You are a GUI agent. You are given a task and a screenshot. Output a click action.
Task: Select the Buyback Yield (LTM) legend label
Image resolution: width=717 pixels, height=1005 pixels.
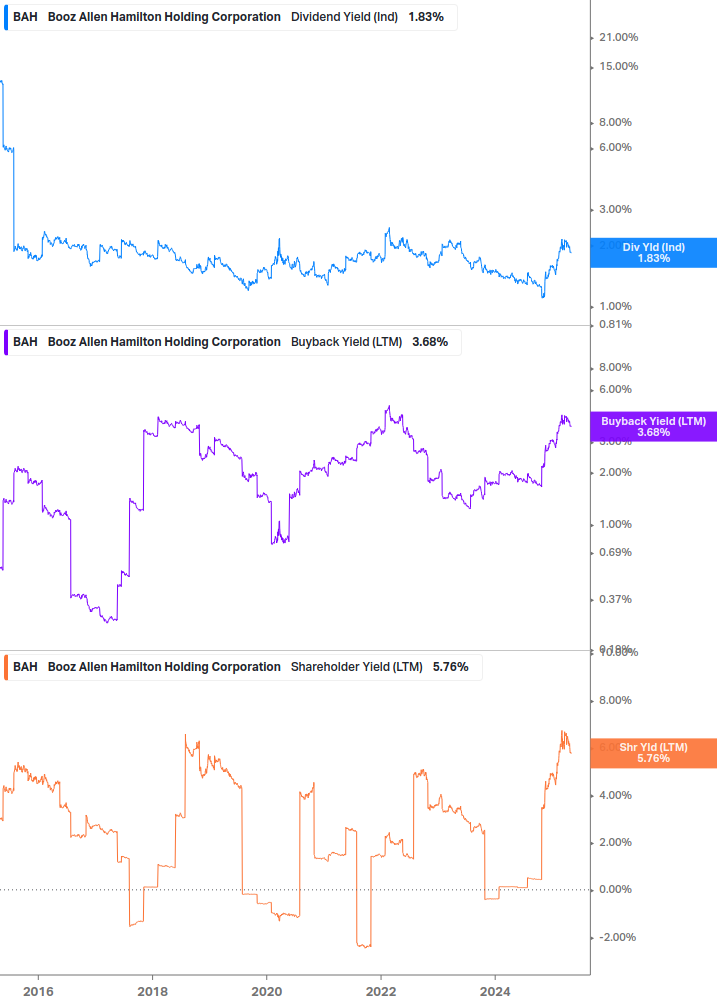(346, 342)
